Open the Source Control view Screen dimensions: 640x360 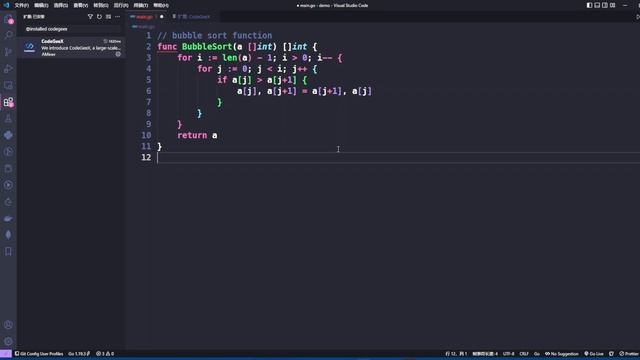[x=8, y=52]
